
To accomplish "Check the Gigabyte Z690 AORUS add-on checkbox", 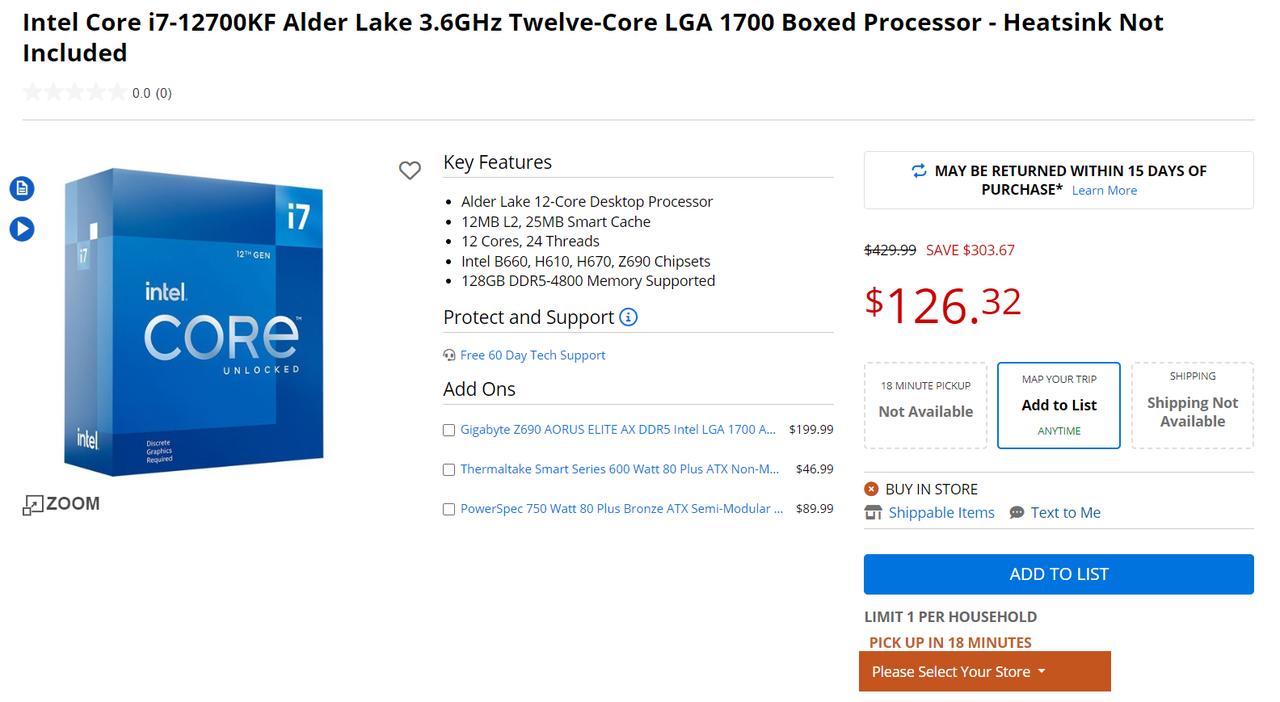I will (449, 429).
